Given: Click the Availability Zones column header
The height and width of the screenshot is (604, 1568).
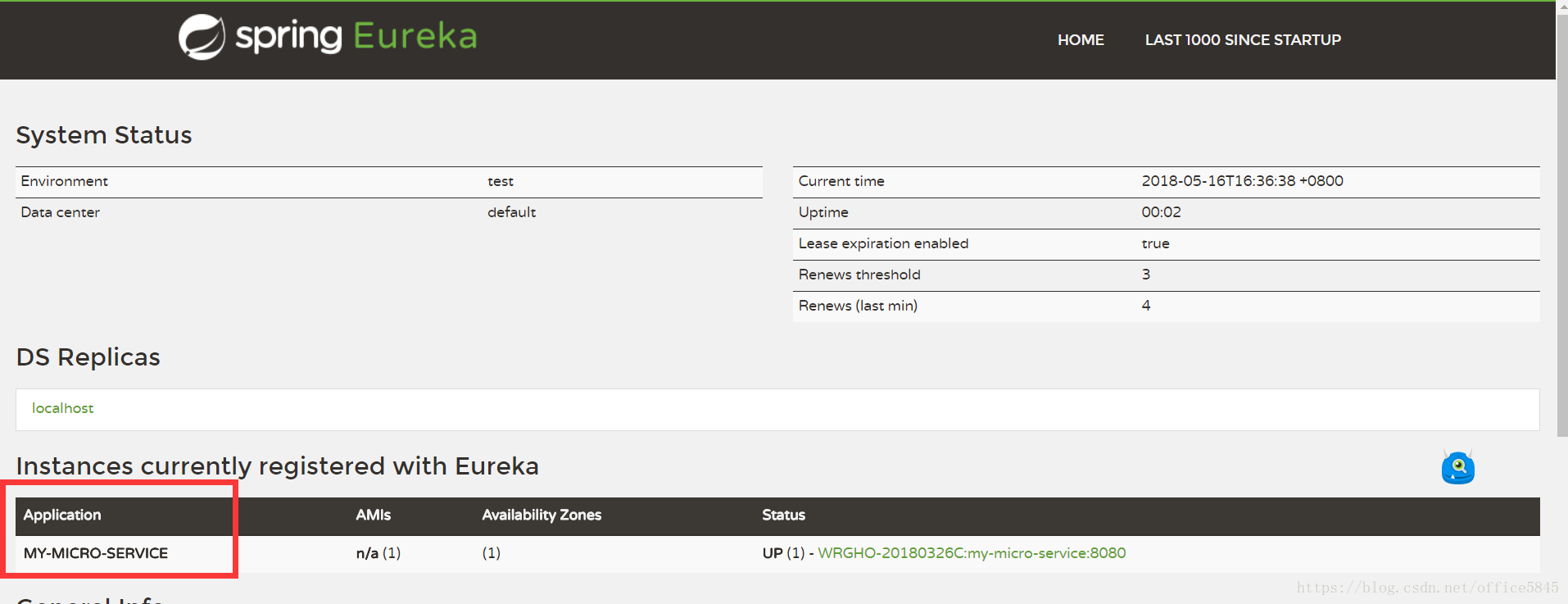Looking at the screenshot, I should point(542,515).
